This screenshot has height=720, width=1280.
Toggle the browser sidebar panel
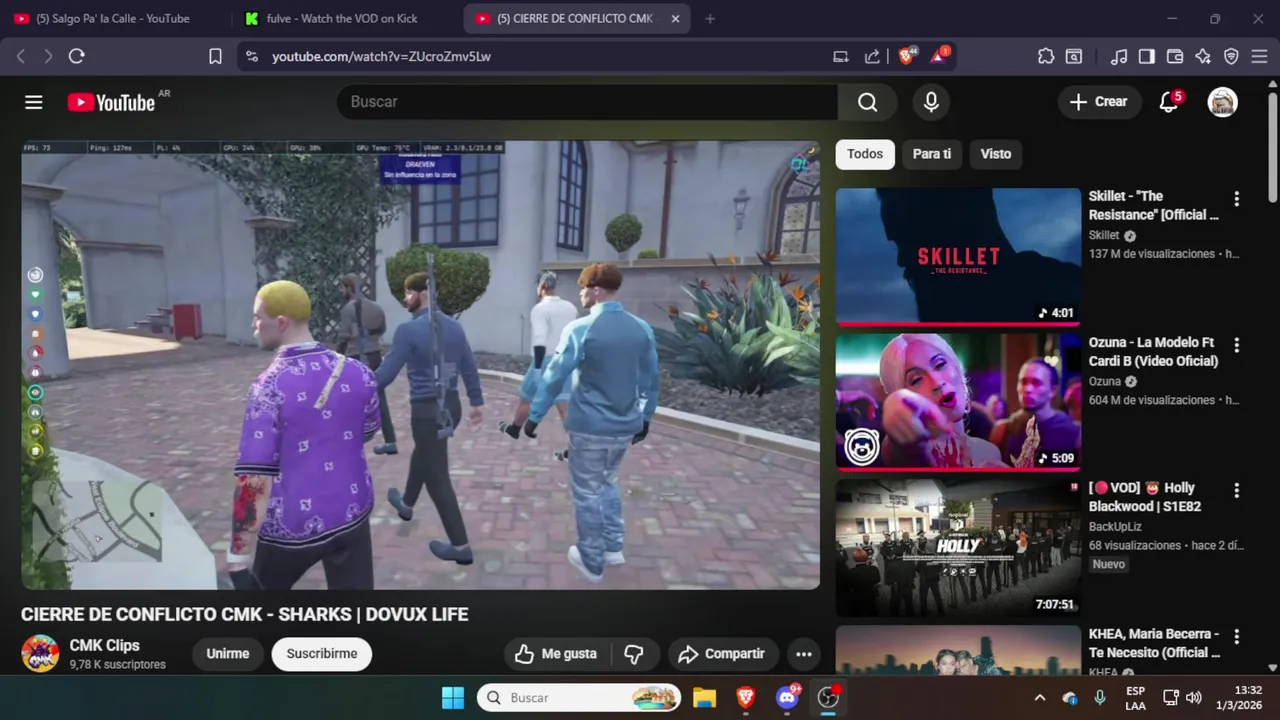1147,57
